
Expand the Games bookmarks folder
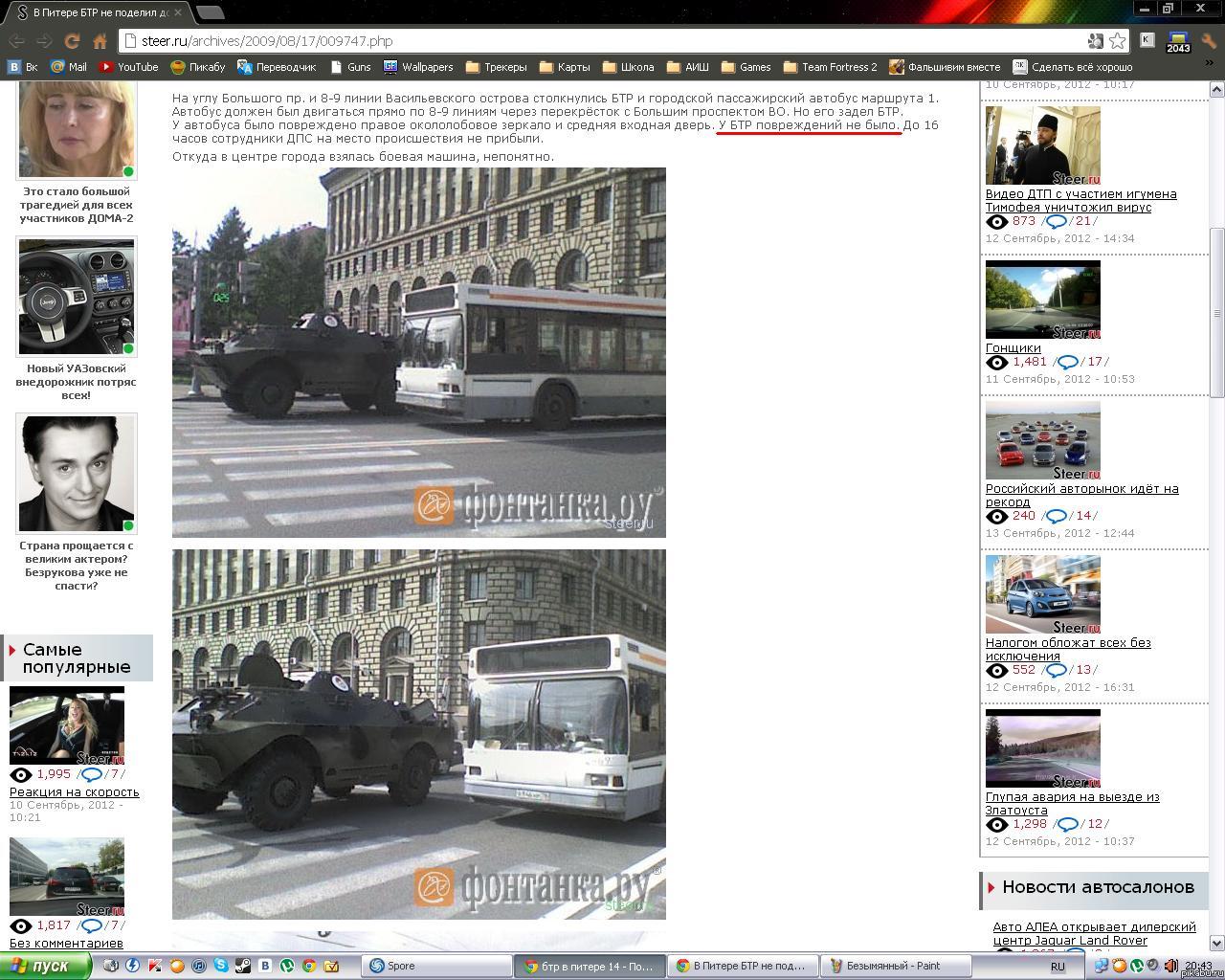pos(746,67)
